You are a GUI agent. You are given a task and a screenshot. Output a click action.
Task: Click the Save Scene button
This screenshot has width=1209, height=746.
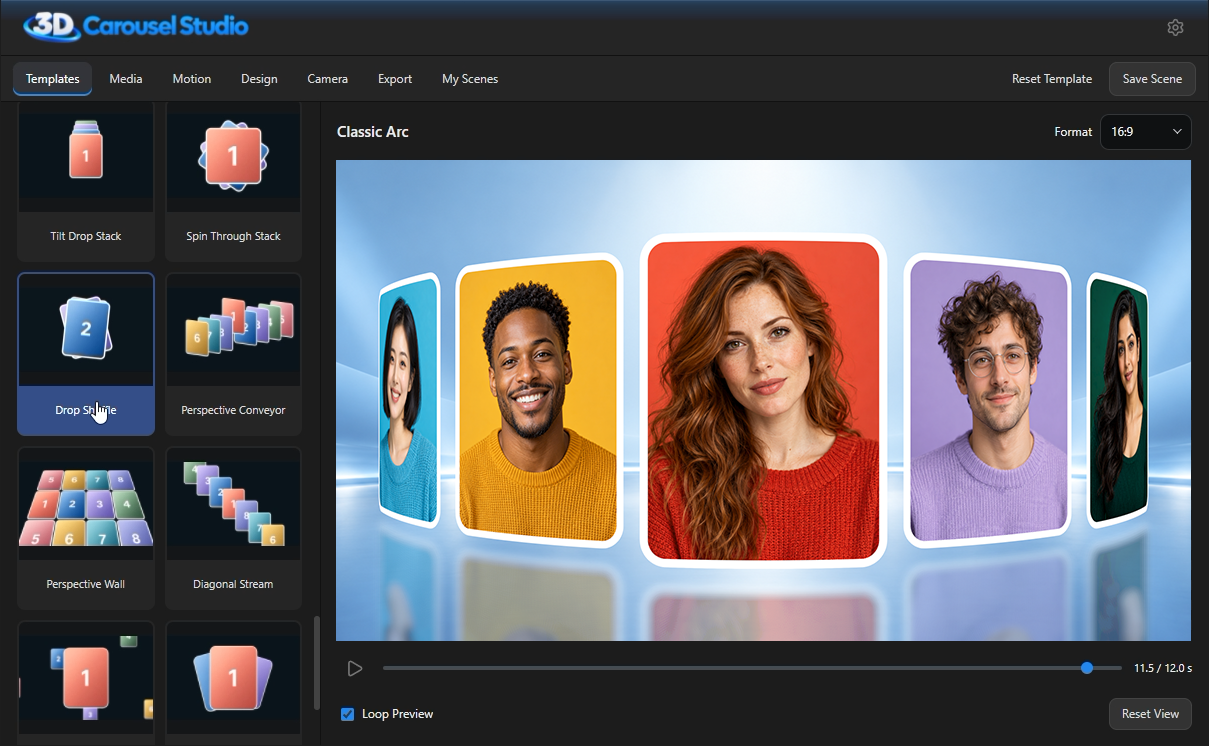point(1152,79)
